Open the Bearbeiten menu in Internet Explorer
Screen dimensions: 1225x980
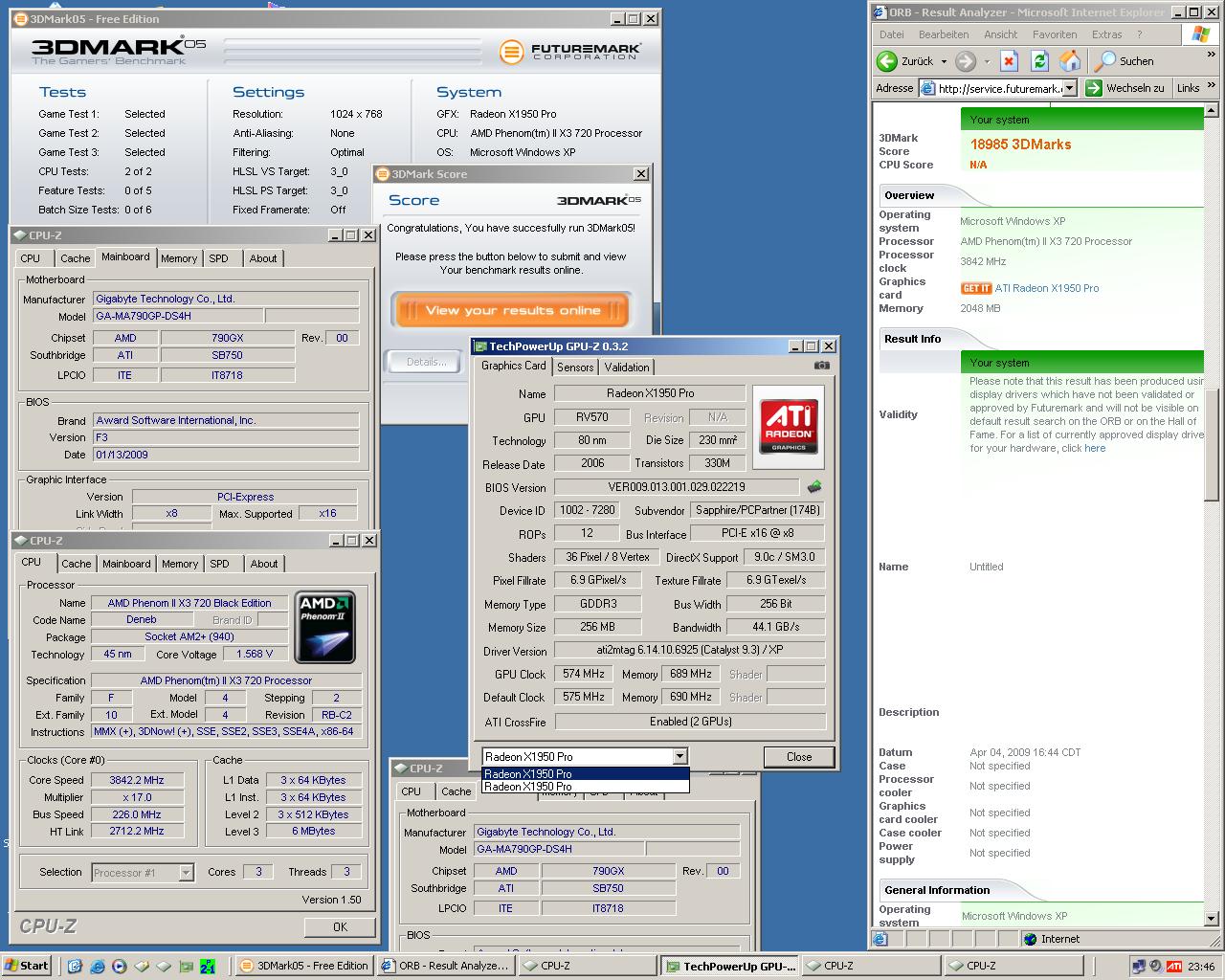(x=944, y=34)
